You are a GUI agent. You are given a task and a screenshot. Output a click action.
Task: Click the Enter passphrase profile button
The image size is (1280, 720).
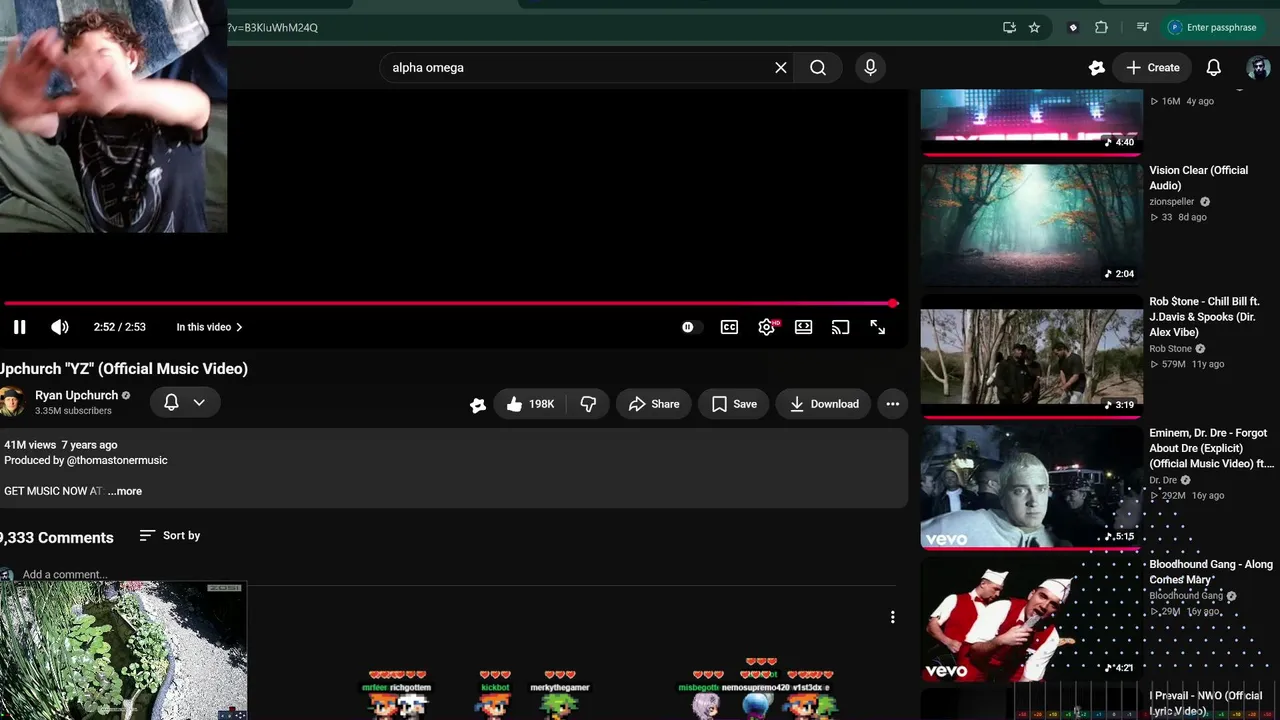1212,28
